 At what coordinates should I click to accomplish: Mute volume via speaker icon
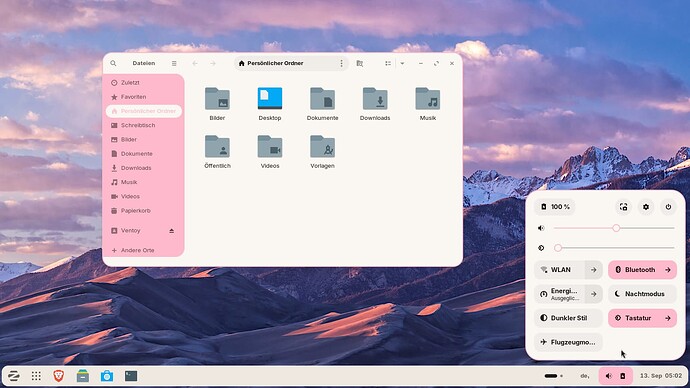point(541,228)
